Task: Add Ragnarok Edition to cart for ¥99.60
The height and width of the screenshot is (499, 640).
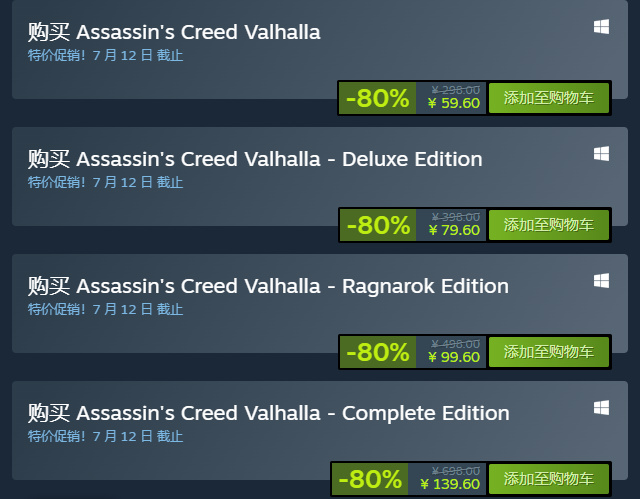Action: click(x=548, y=352)
